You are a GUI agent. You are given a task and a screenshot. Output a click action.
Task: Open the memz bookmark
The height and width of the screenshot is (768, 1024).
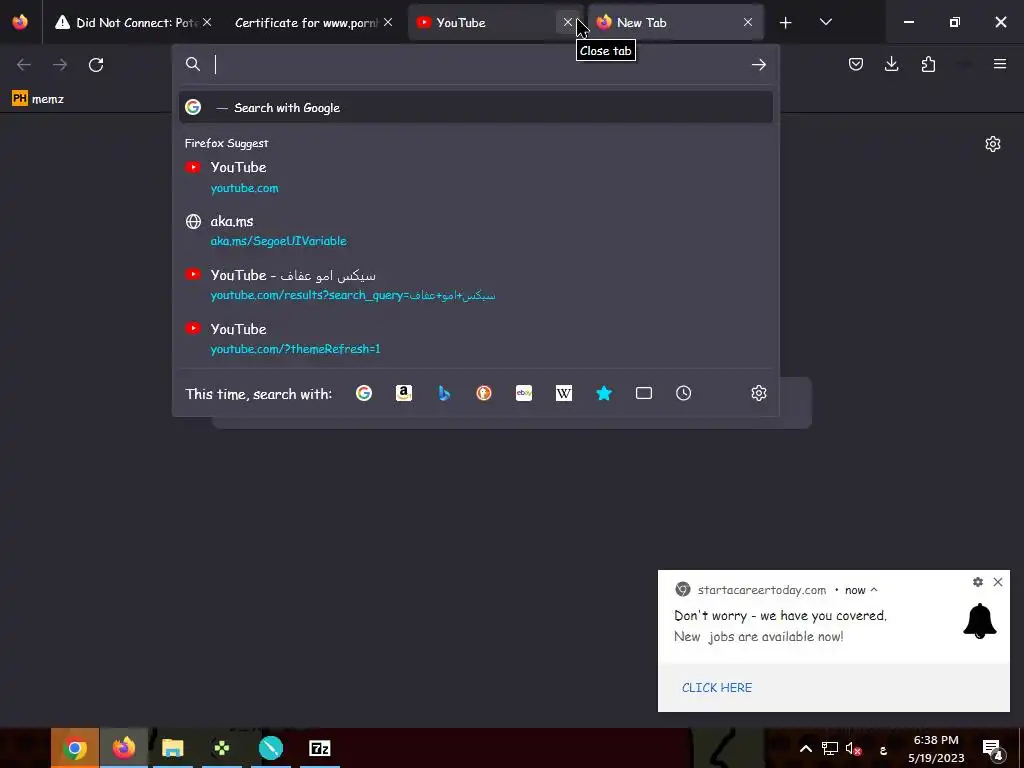[x=38, y=99]
